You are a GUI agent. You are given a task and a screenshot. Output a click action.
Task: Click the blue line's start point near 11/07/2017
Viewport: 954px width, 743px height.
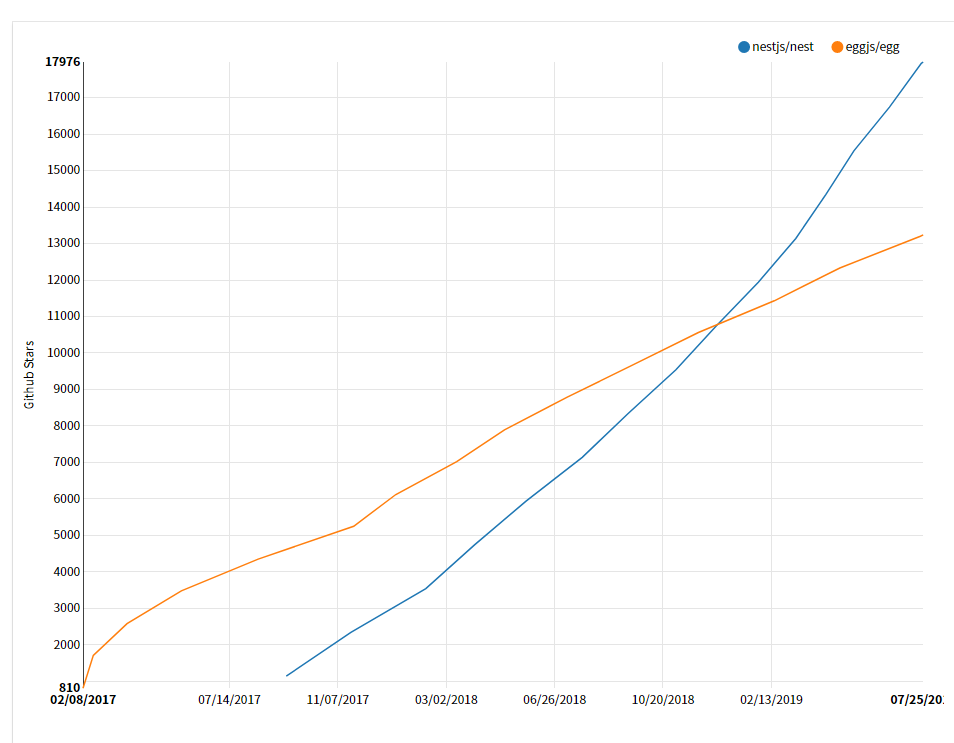pos(287,675)
